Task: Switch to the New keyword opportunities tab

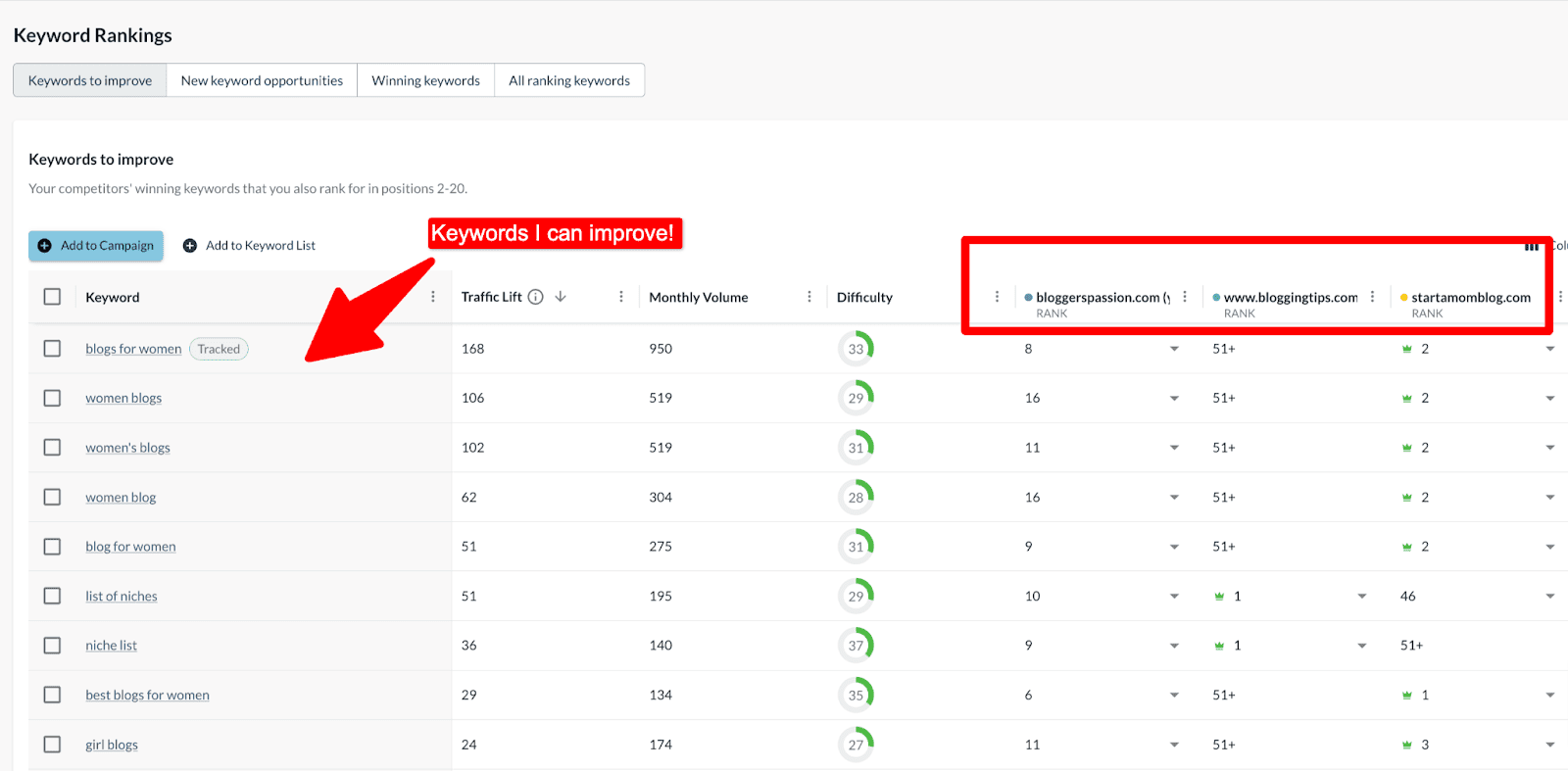Action: pos(262,80)
